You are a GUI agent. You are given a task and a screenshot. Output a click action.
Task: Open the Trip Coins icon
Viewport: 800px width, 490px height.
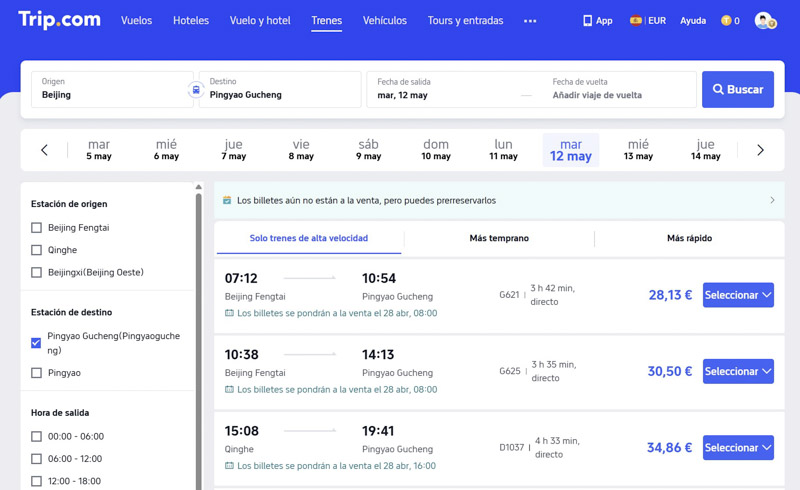click(x=726, y=20)
